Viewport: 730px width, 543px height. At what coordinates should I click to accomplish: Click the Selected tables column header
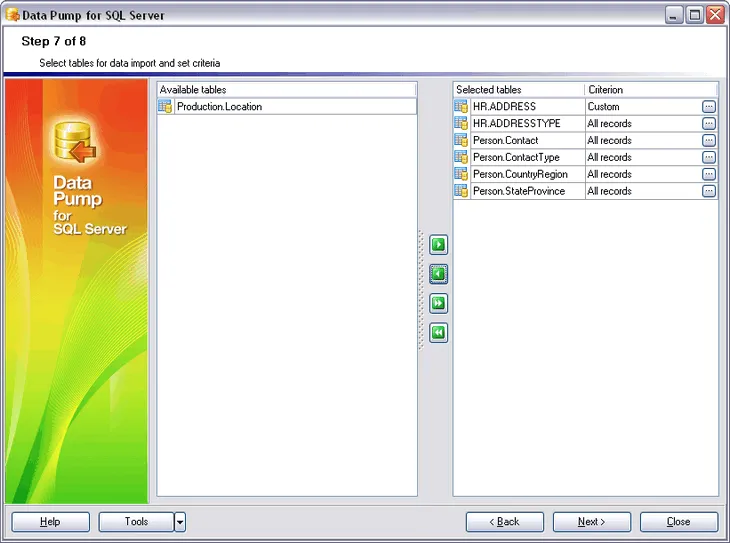[519, 90]
